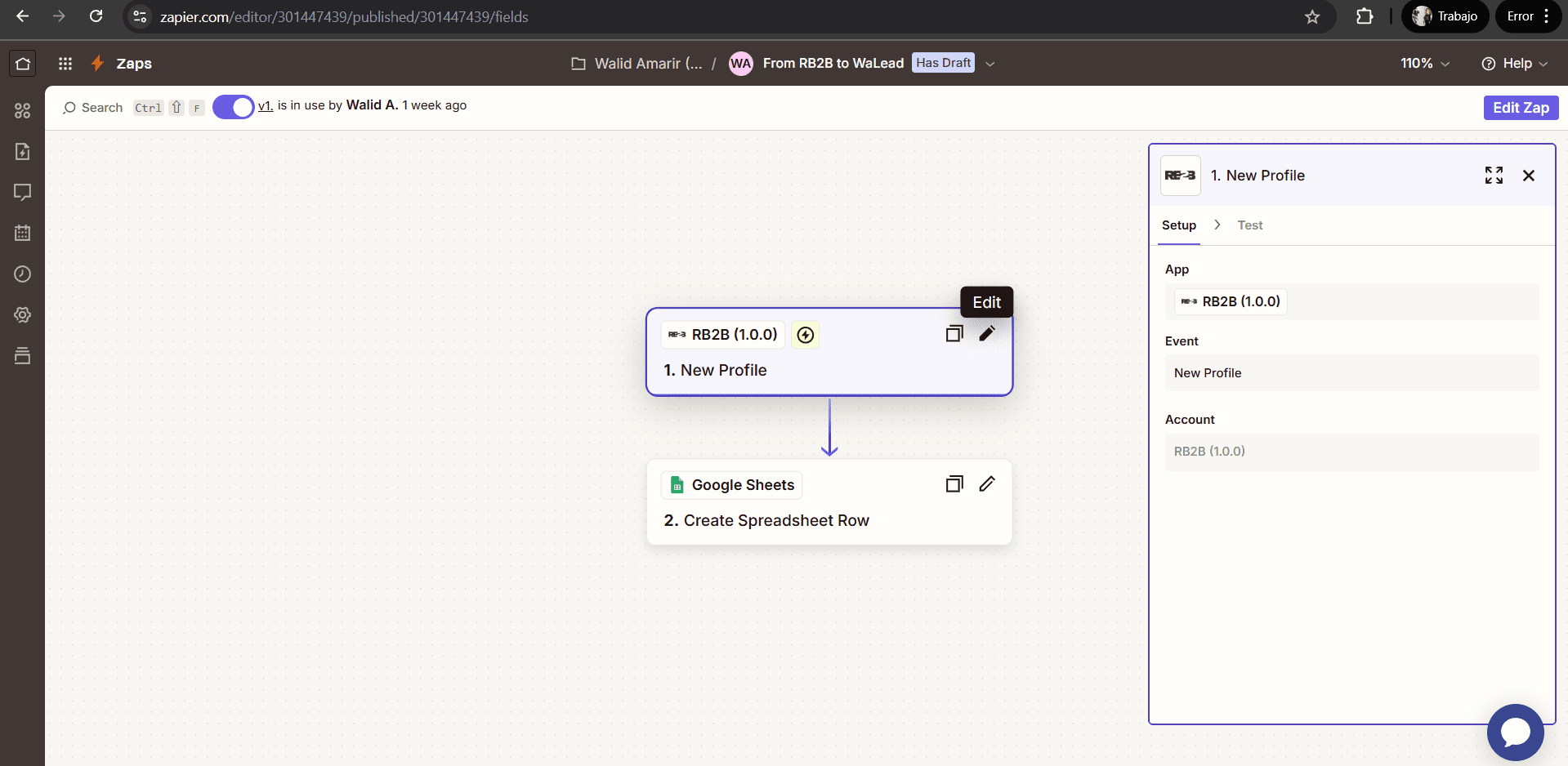
Task: Open the versions stack icon in sidebar
Action: [x=23, y=355]
